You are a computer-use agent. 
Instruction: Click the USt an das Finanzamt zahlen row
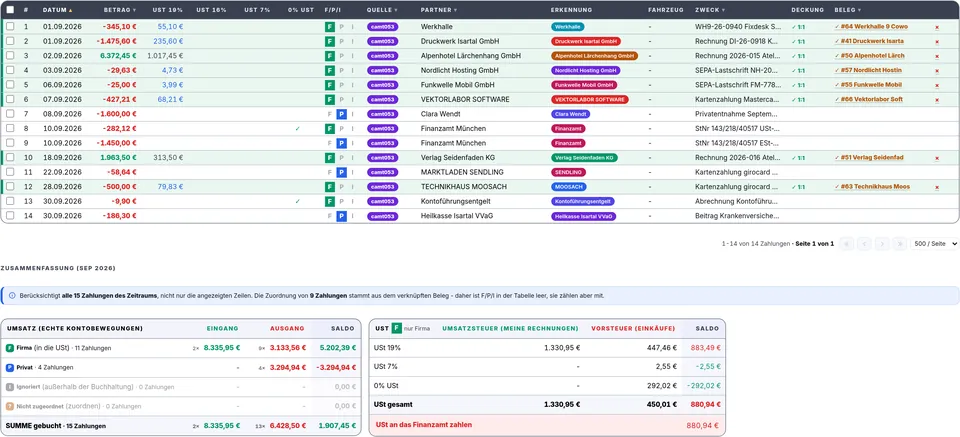click(x=547, y=425)
